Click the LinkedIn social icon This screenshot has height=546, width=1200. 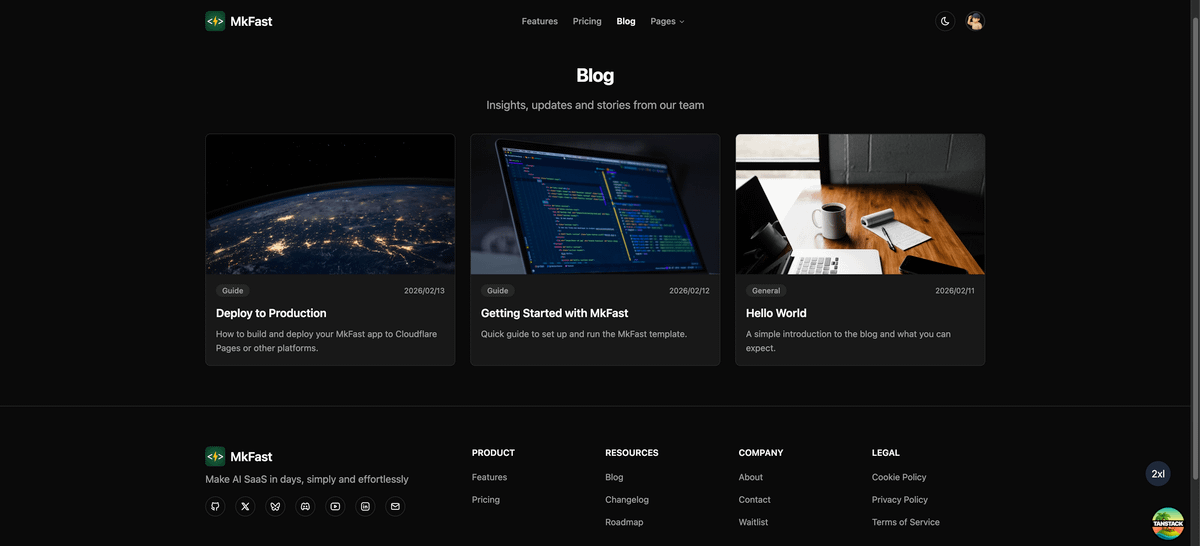coord(365,506)
